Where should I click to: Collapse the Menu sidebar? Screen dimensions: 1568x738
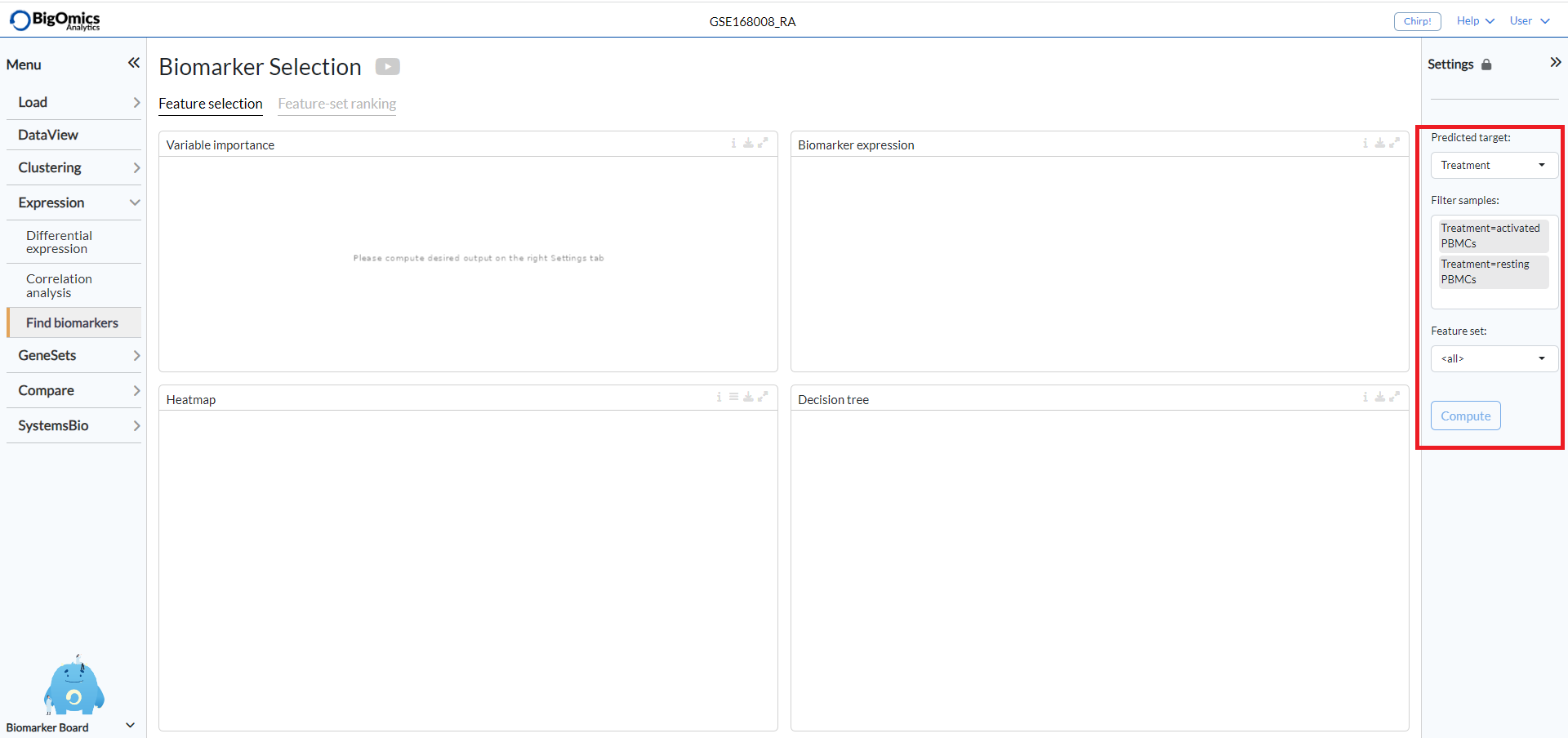[133, 62]
